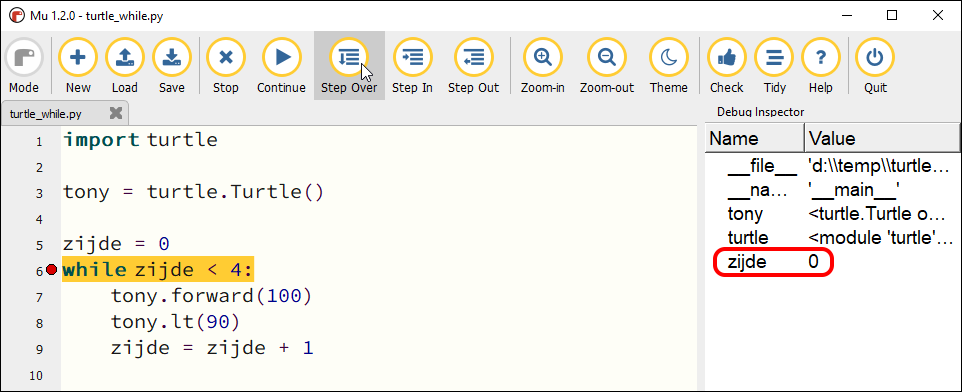Click in the 'tony.lt(90)' line
This screenshot has width=962, height=392.
coord(175,322)
